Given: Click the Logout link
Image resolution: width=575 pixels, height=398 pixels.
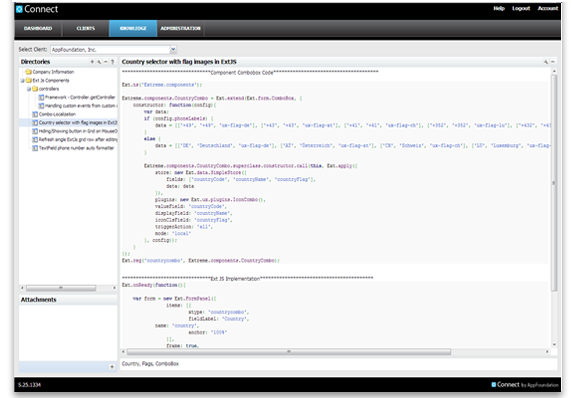Looking at the screenshot, I should tap(521, 8).
